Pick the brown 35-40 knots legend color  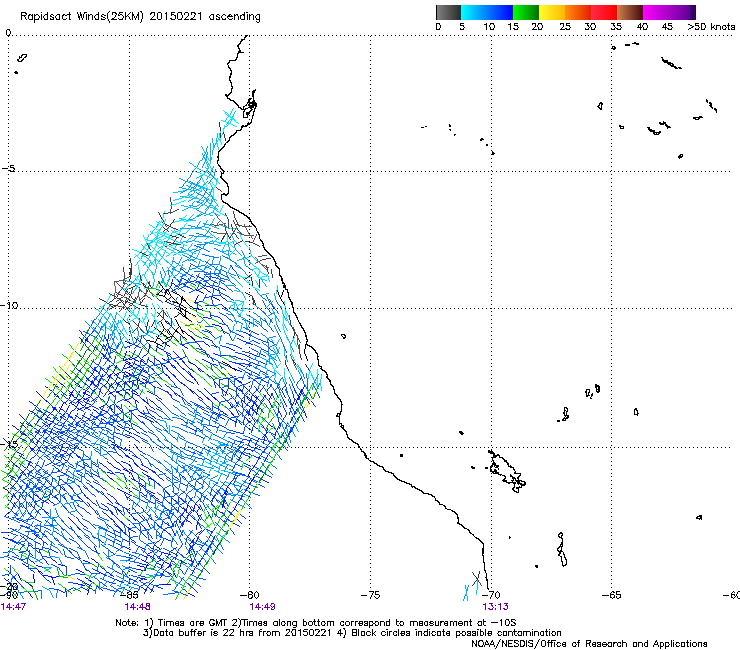[630, 12]
